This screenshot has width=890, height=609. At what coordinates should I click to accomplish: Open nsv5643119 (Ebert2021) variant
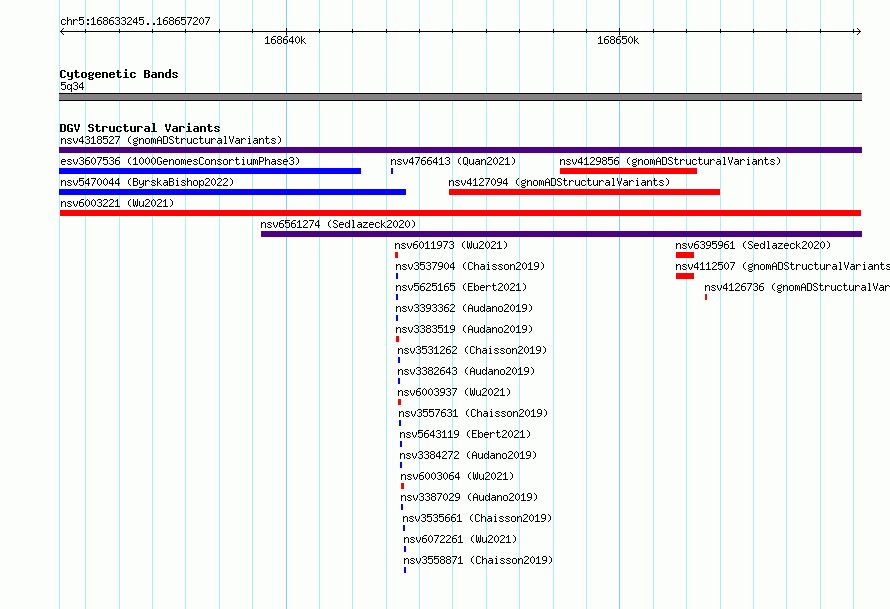pos(465,434)
